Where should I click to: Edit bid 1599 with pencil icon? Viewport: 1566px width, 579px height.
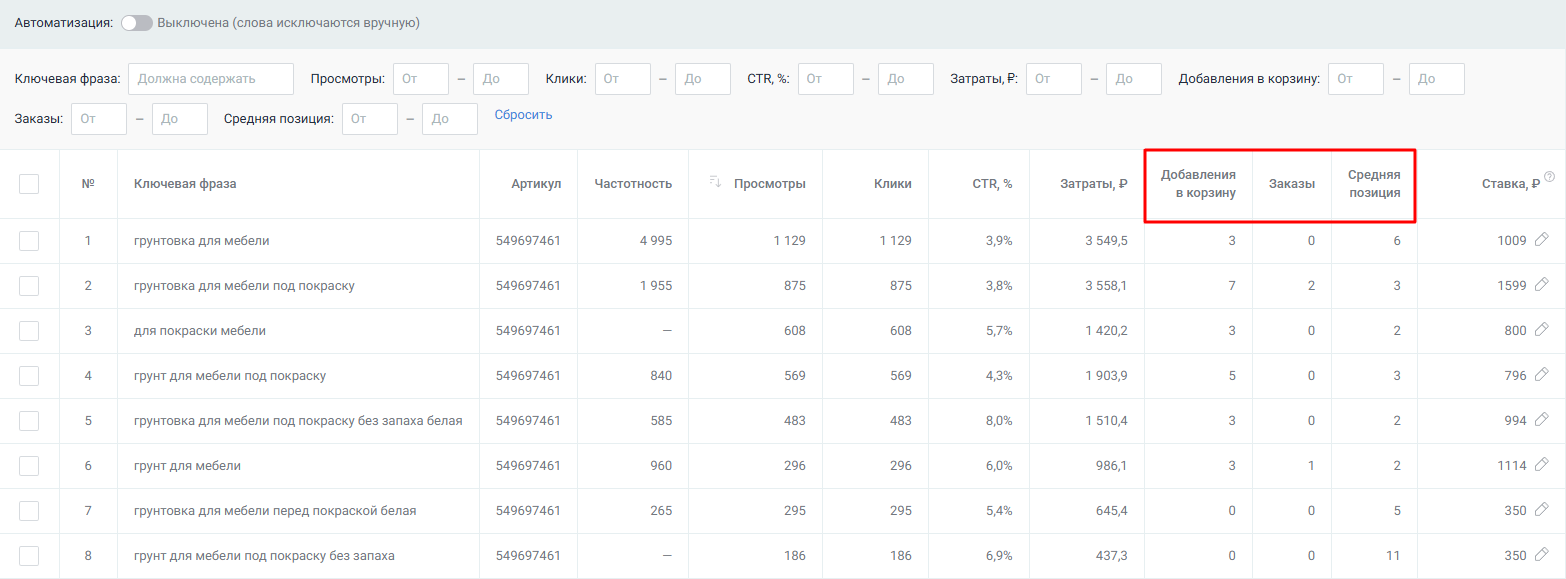[1541, 285]
